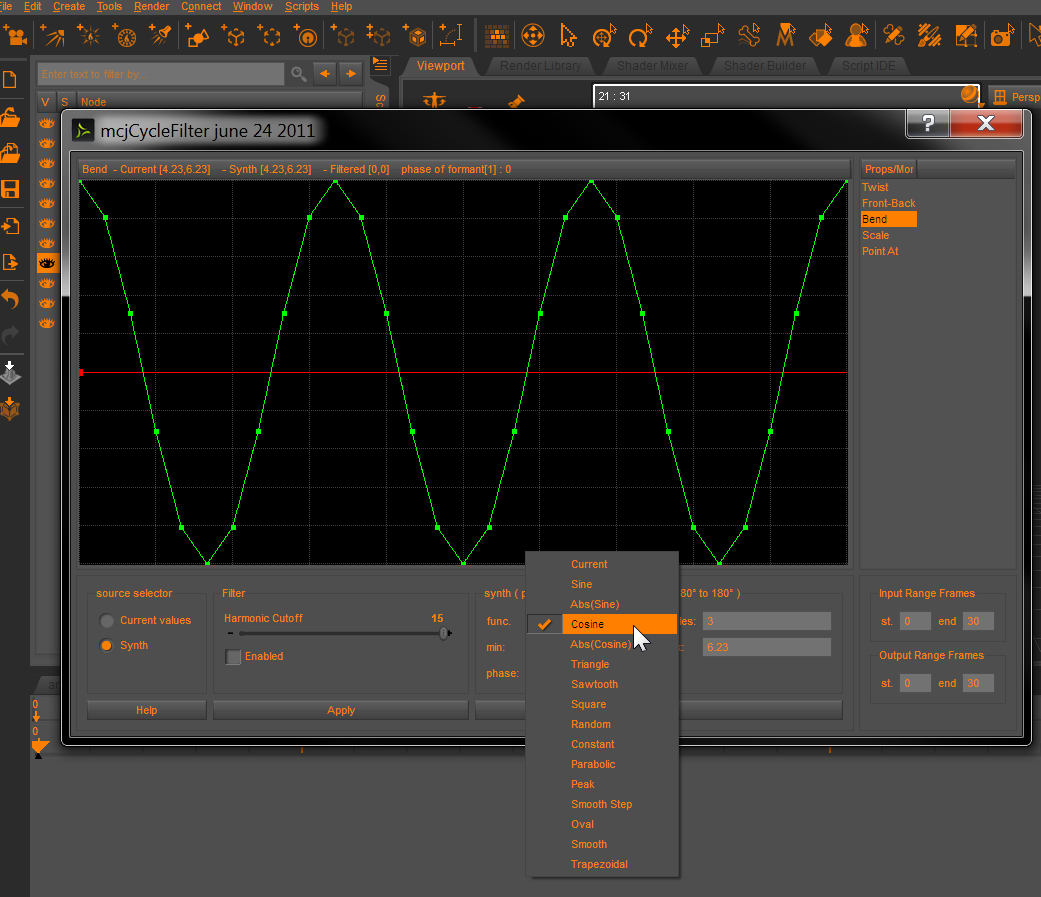Select the Rotate tool in the toolbar

pyautogui.click(x=639, y=37)
